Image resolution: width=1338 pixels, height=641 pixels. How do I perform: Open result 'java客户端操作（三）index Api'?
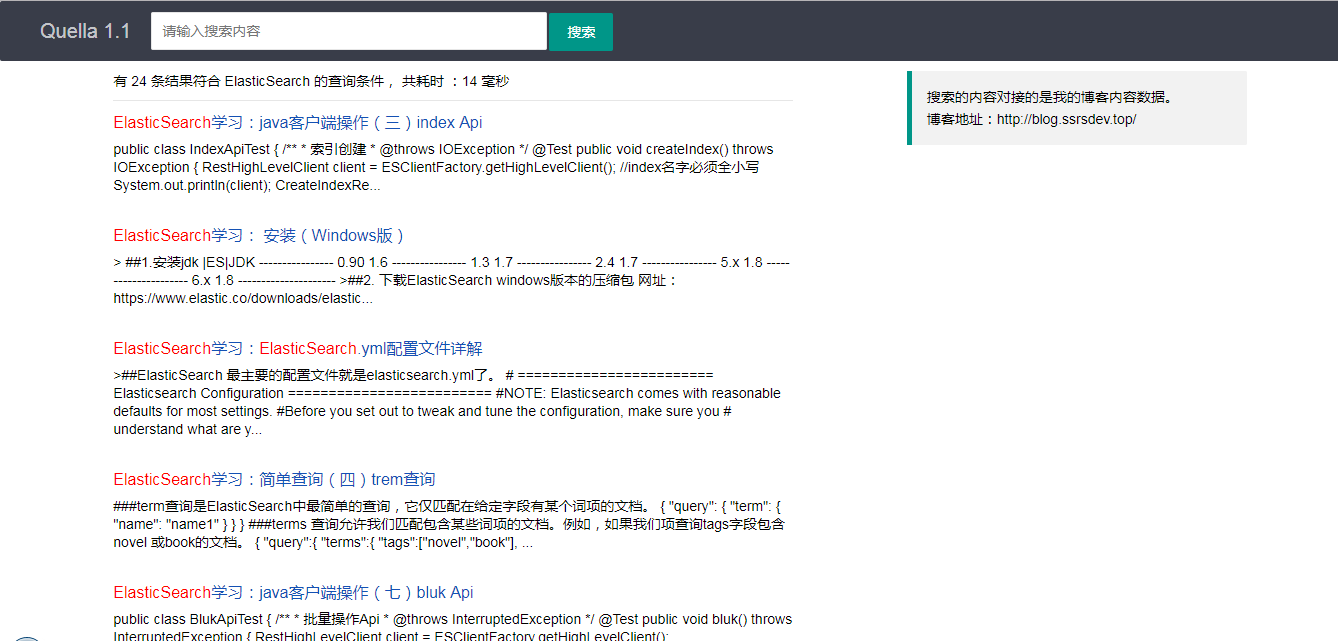(298, 122)
